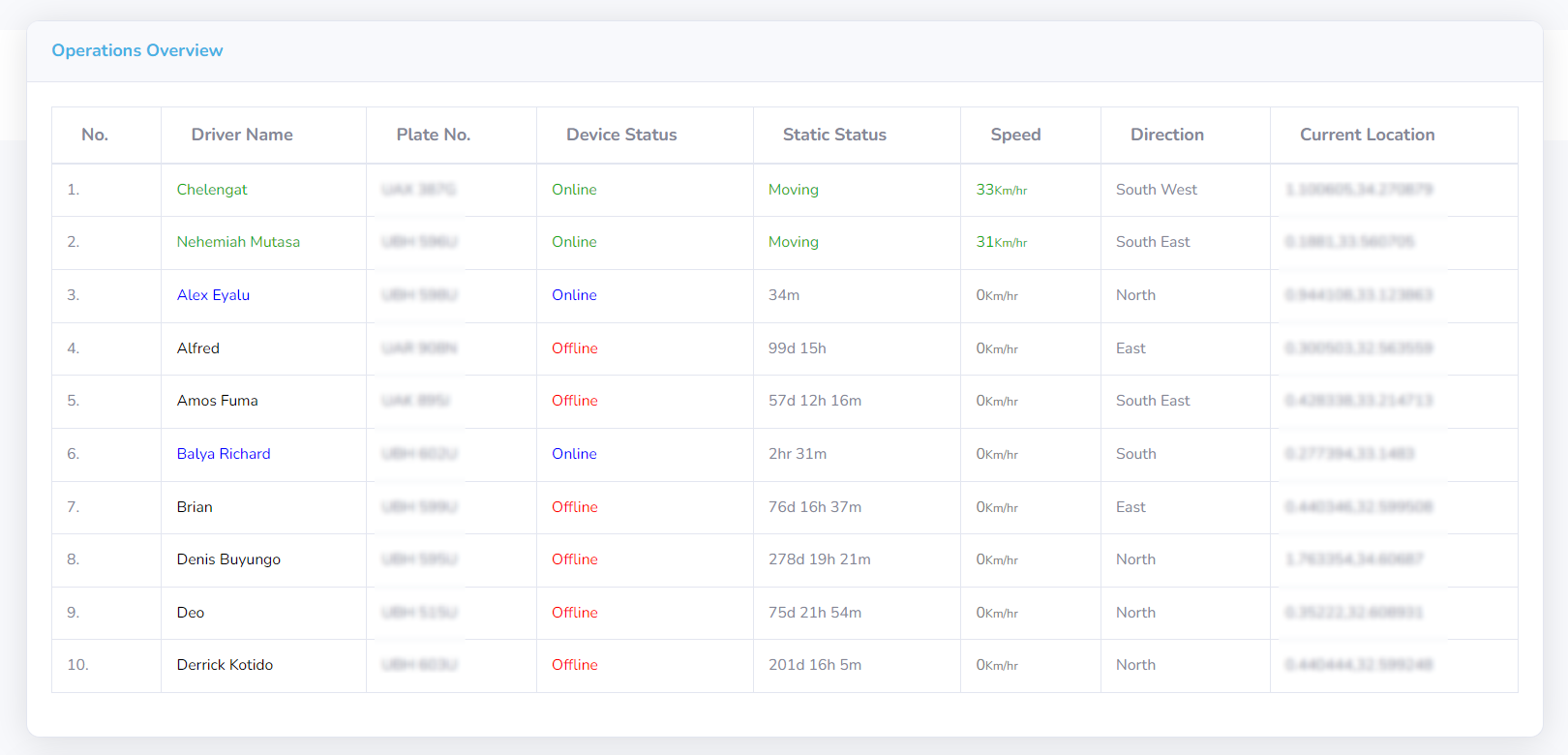
Task: Click blurred location in Derrick Kotido's row
Action: click(x=1359, y=665)
